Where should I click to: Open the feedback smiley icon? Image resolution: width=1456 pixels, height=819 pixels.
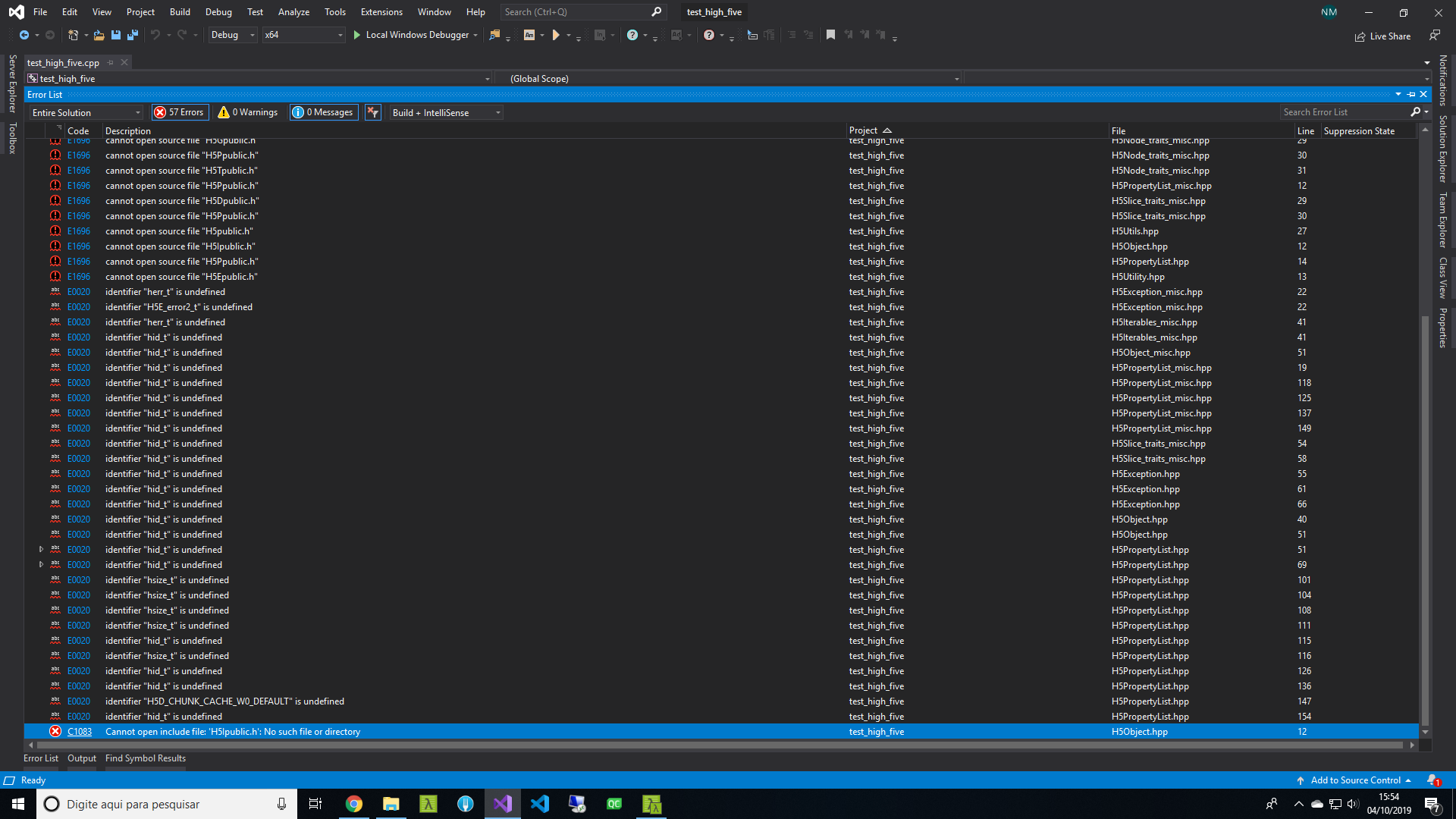coord(1434,35)
